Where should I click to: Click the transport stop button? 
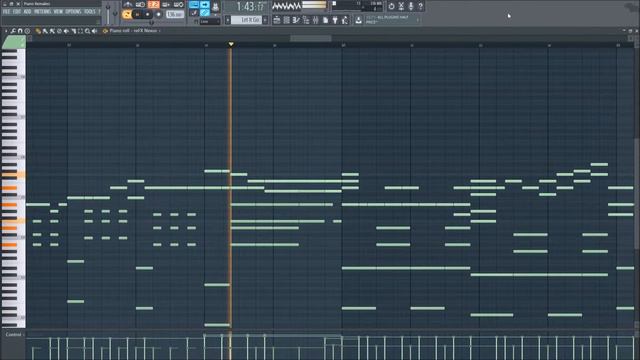pyautogui.click(x=147, y=15)
